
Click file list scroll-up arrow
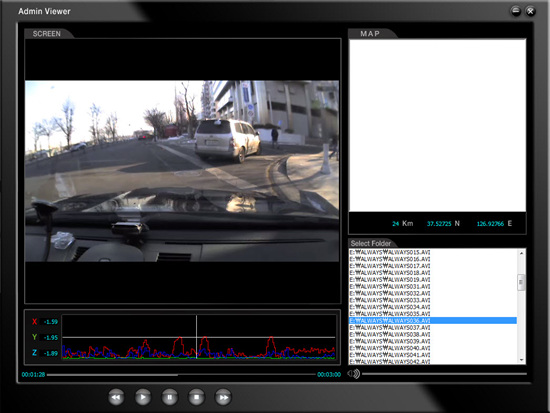pyautogui.click(x=521, y=253)
